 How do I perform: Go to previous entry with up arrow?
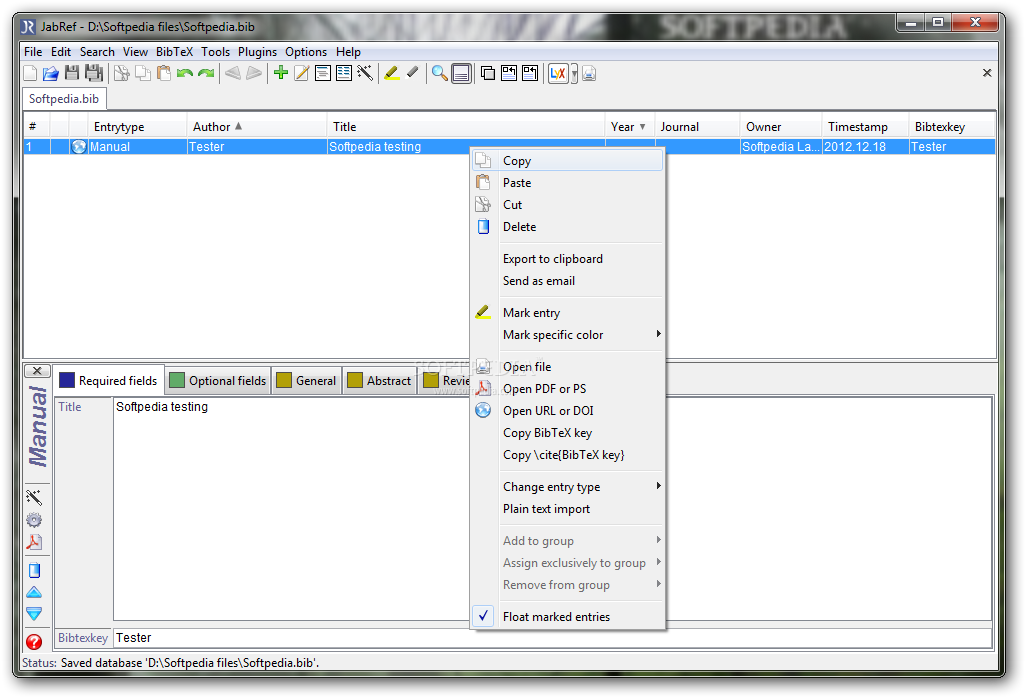(34, 593)
